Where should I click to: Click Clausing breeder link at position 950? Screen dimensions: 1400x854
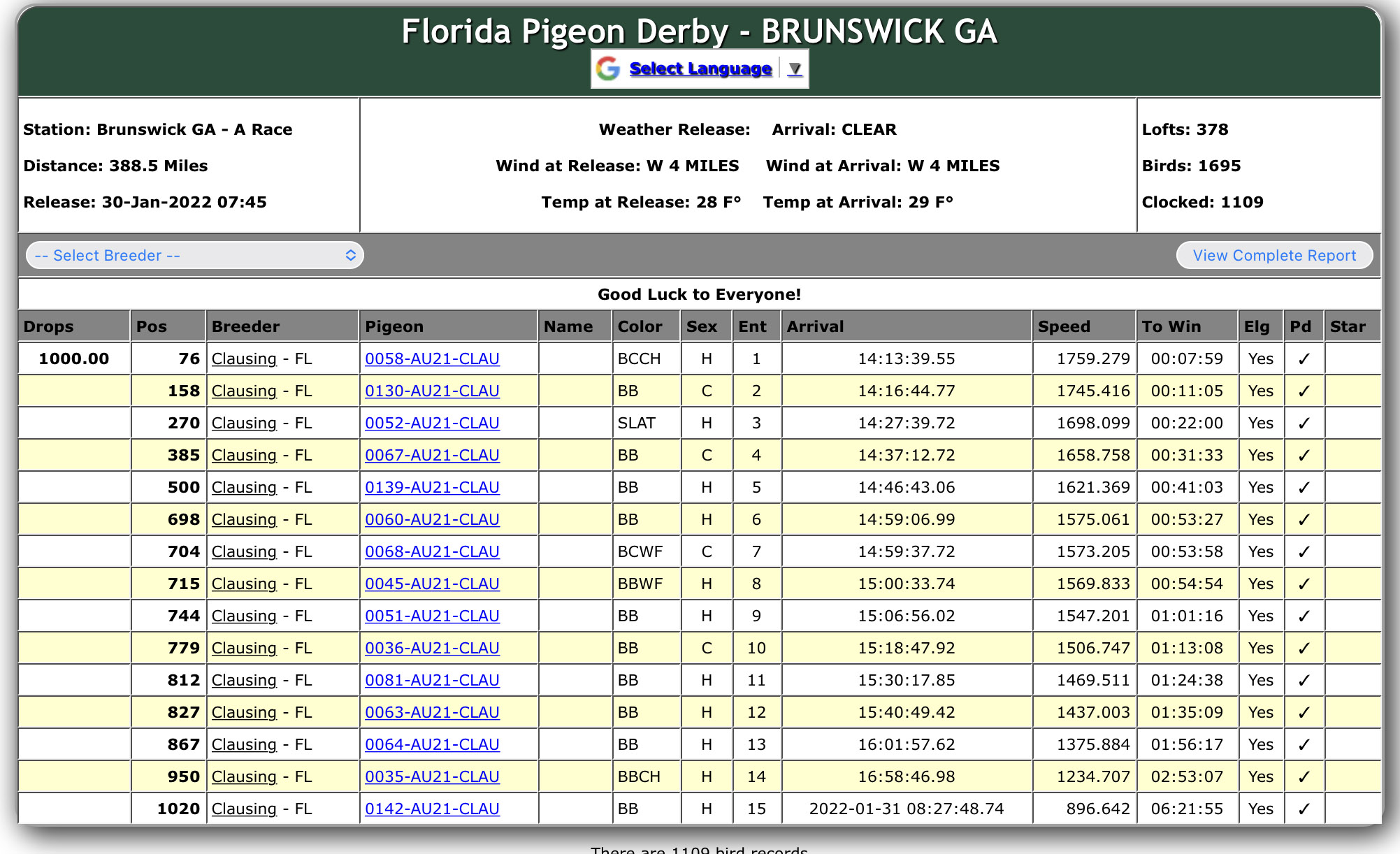coord(244,776)
